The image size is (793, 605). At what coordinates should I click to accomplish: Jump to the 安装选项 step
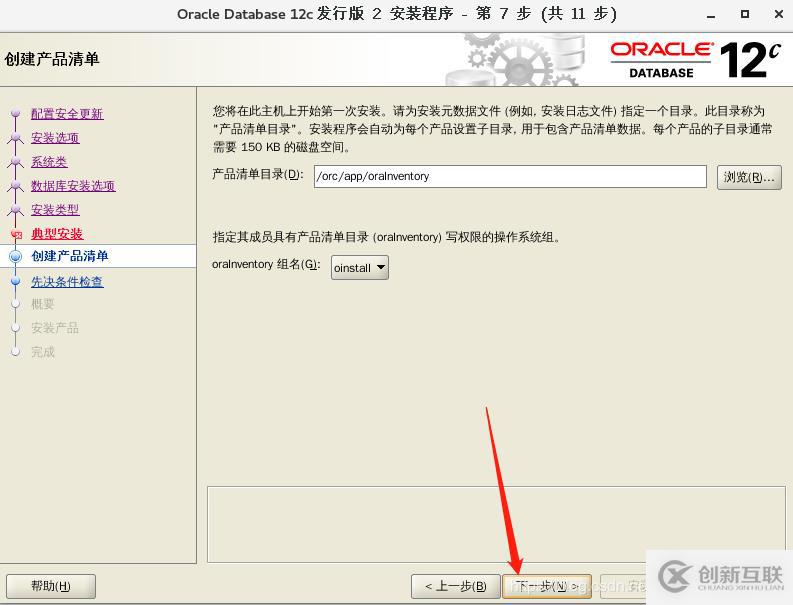pos(55,138)
